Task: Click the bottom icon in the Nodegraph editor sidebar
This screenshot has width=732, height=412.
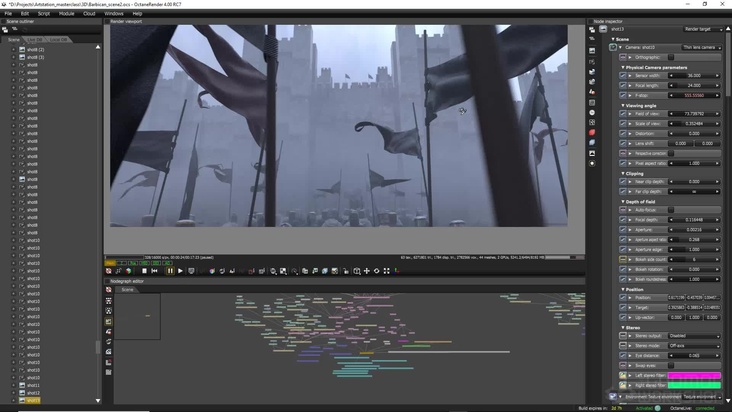Action: point(108,372)
